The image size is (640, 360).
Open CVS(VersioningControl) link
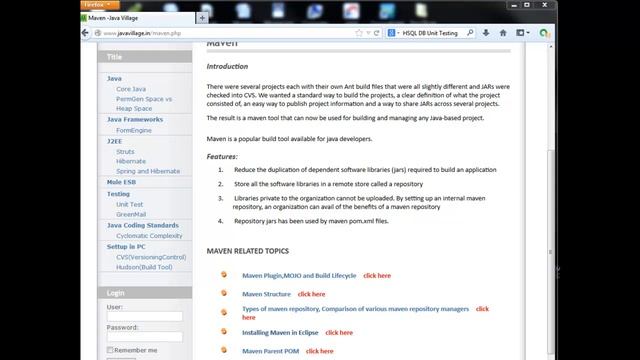pos(151,257)
